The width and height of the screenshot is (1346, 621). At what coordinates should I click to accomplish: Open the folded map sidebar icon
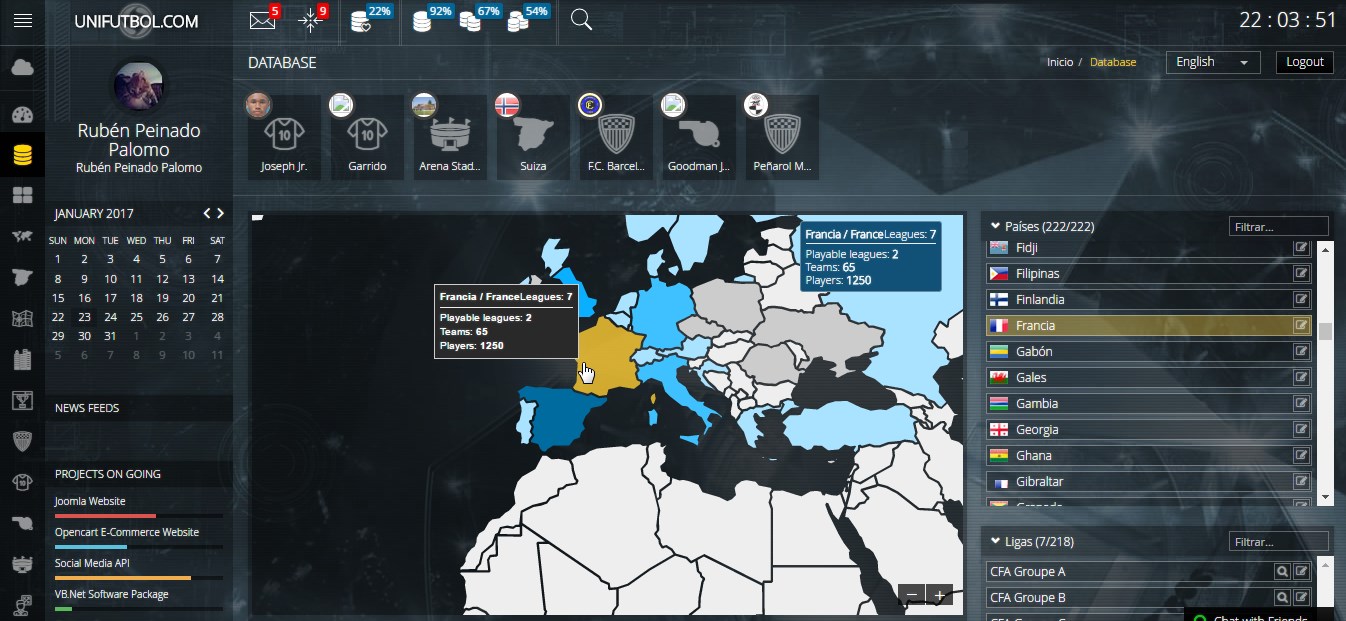22,319
